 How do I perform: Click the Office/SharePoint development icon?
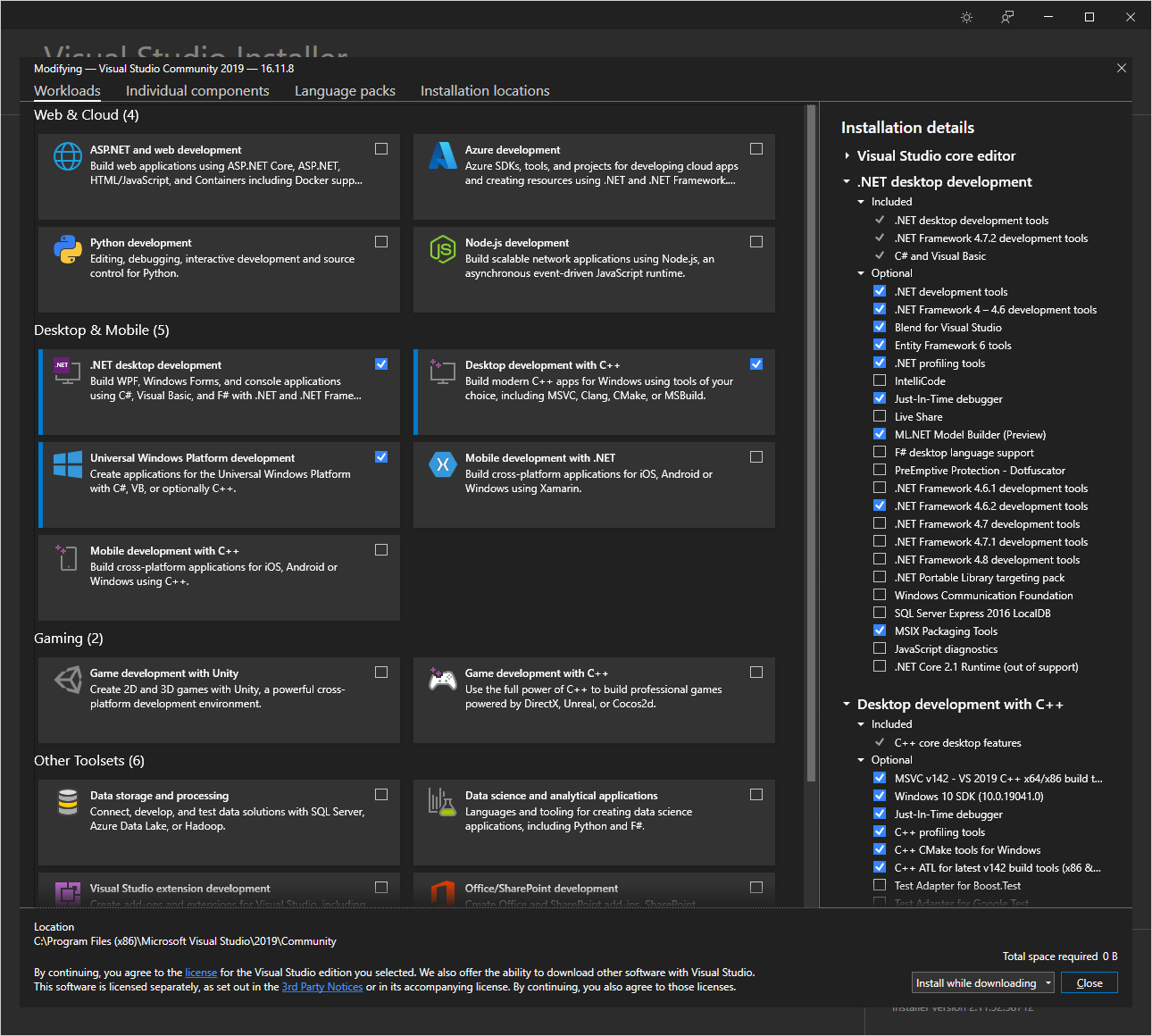pos(443,894)
